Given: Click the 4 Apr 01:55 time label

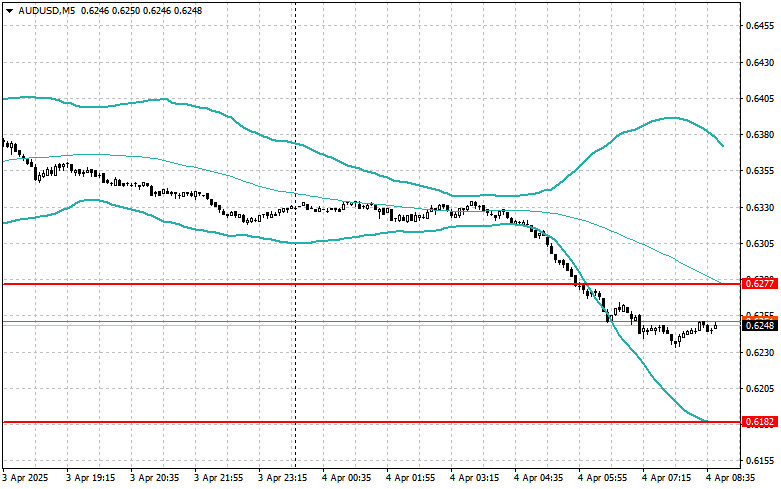Looking at the screenshot, I should (x=410, y=478).
